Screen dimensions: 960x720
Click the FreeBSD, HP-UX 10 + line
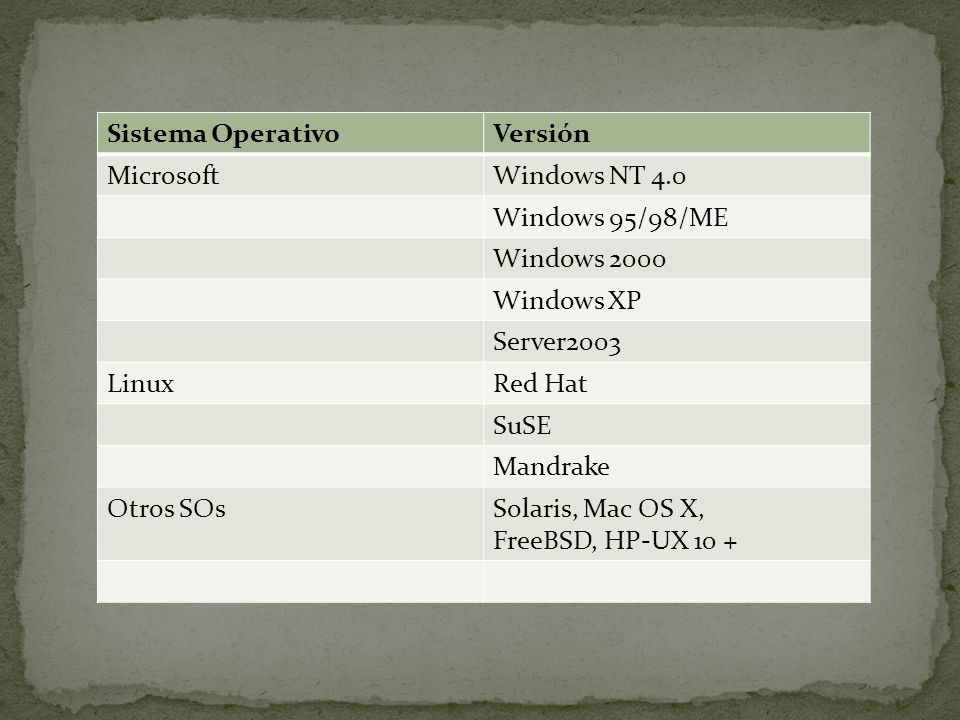(x=615, y=541)
